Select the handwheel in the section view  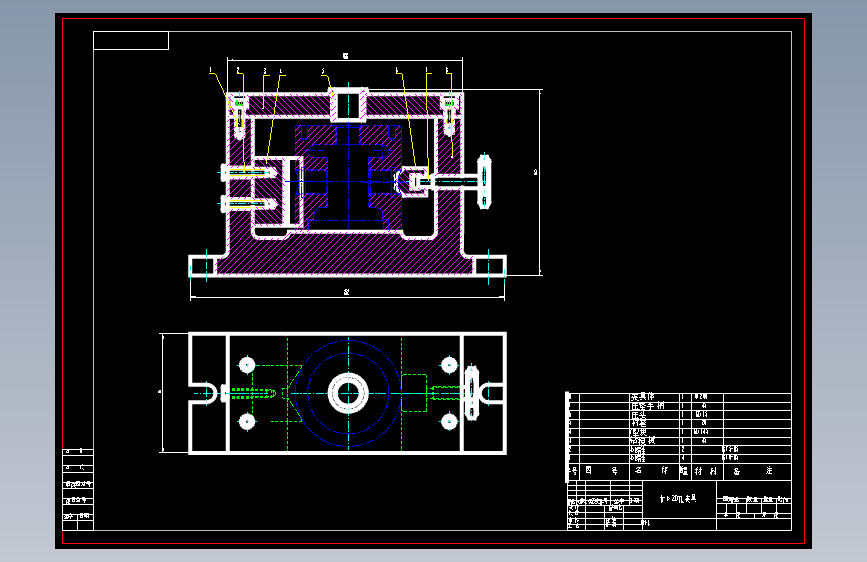(x=484, y=181)
